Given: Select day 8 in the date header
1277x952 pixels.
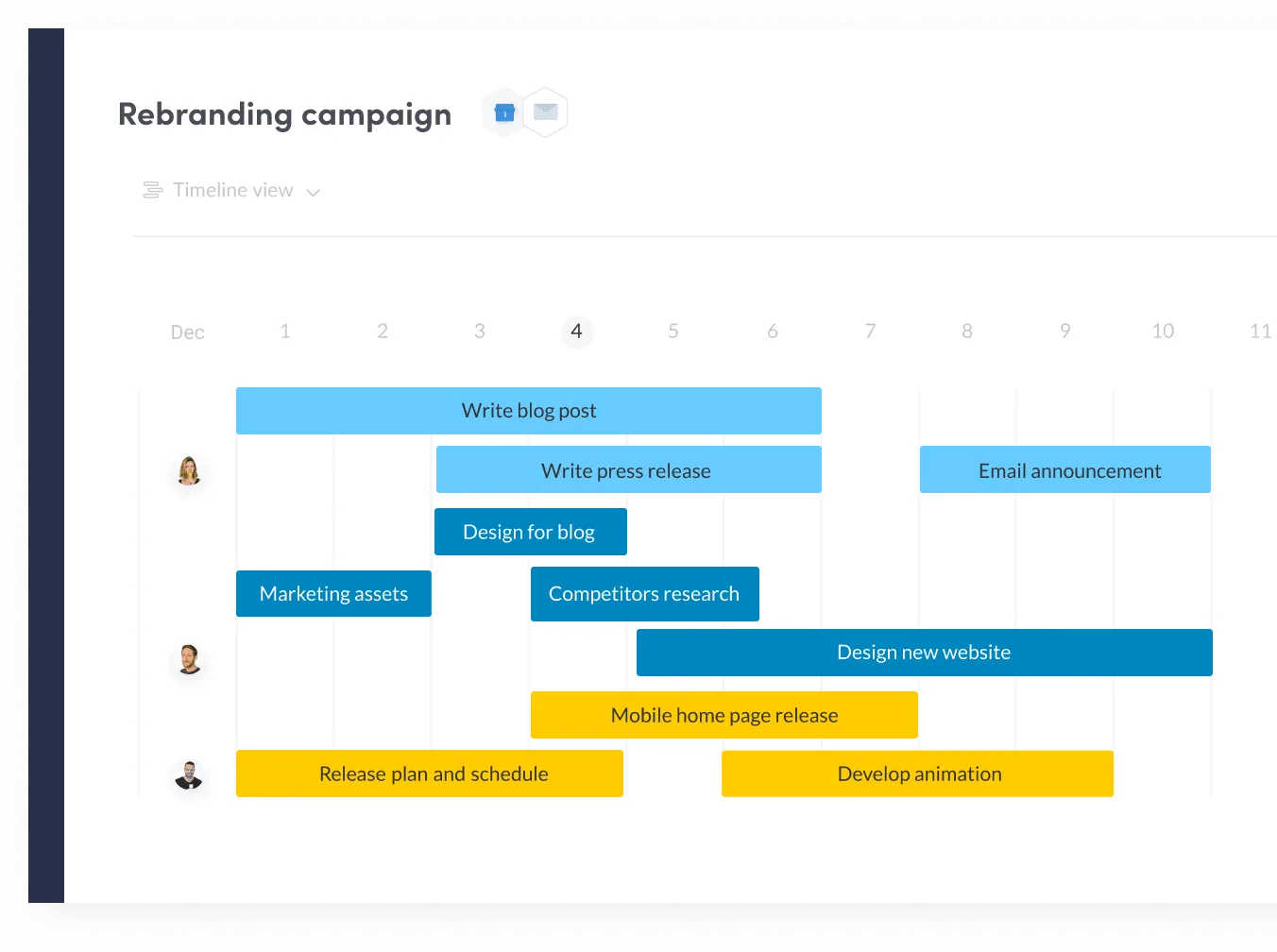Looking at the screenshot, I should click(x=967, y=331).
